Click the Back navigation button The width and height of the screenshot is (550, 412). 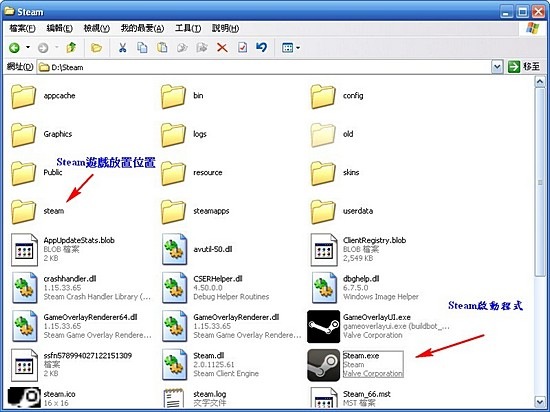[x=14, y=48]
